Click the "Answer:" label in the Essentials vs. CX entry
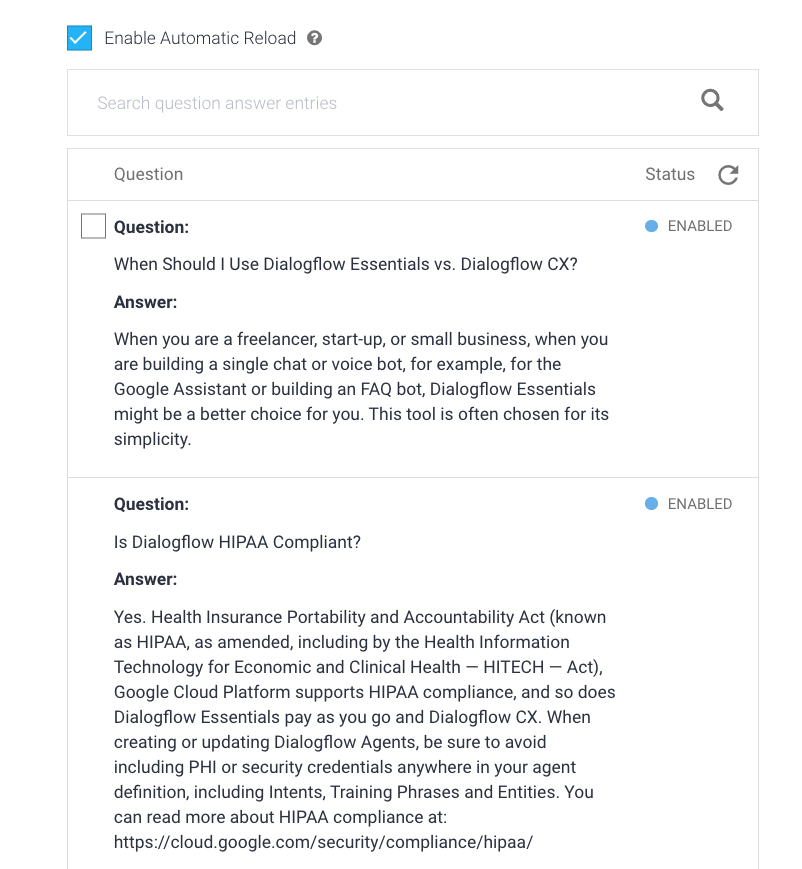The image size is (802, 869). pyautogui.click(x=145, y=302)
